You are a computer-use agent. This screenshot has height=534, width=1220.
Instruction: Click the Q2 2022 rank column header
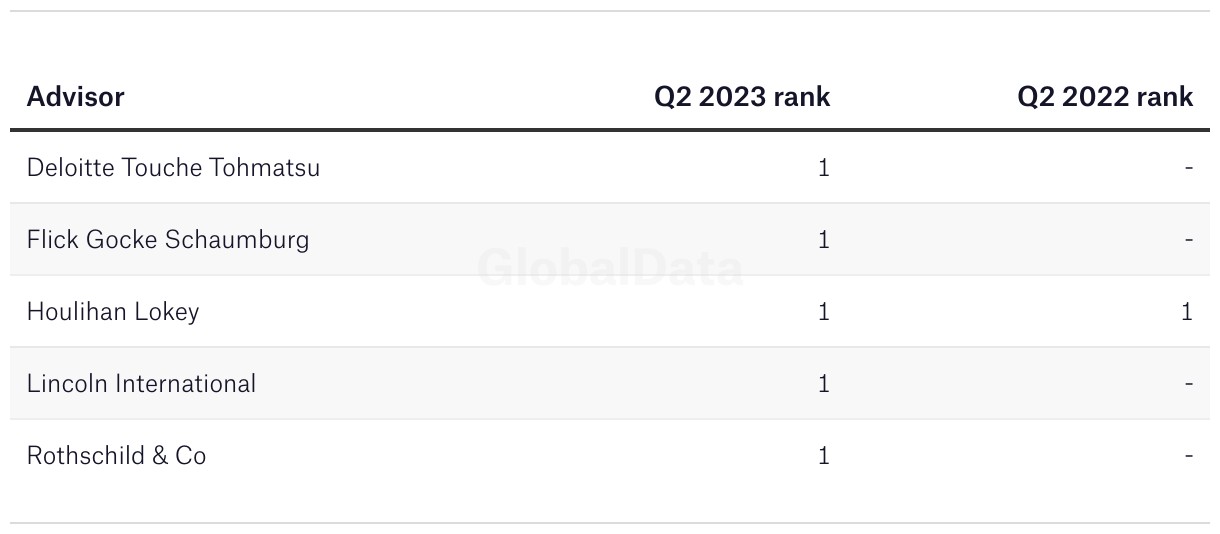1105,97
